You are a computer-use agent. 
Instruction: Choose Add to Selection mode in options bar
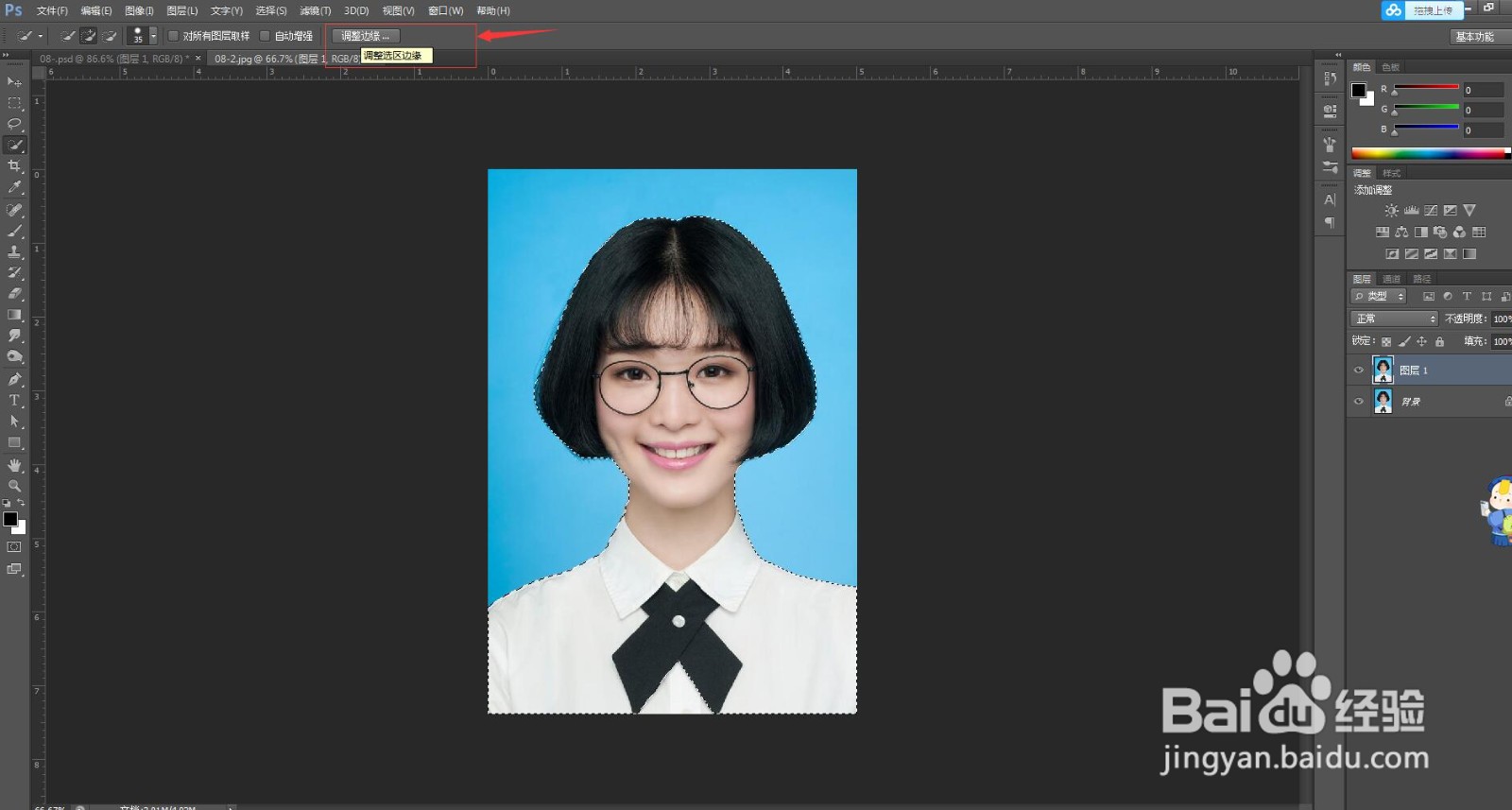click(x=89, y=36)
